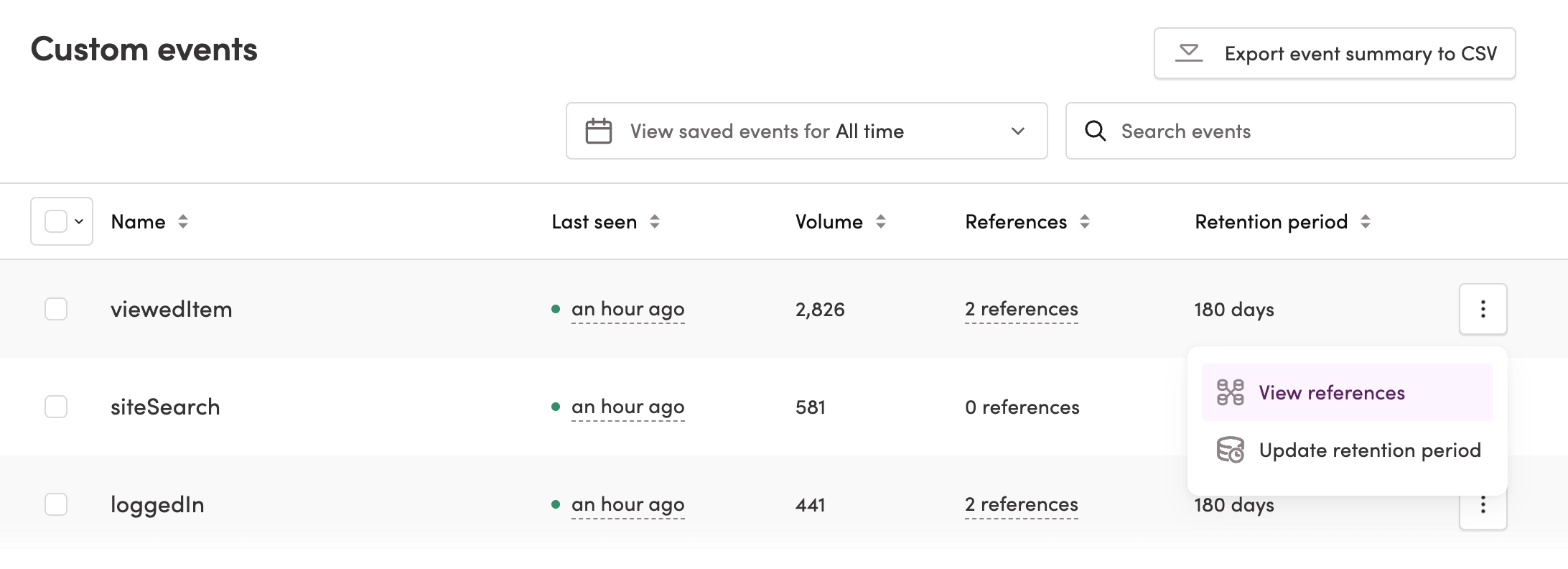Image resolution: width=1568 pixels, height=569 pixels.
Task: Check the viewedItem row checkbox
Action: [x=55, y=309]
